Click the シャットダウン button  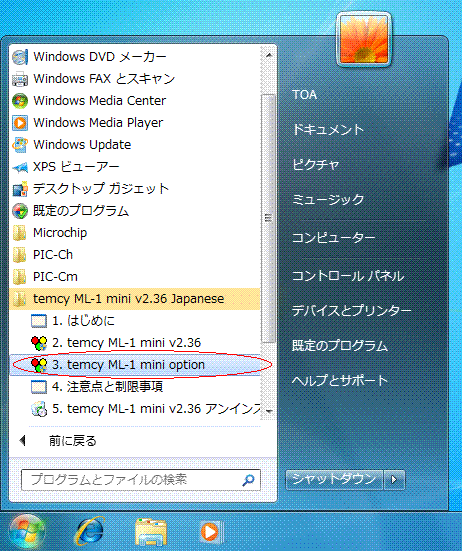[x=334, y=479]
